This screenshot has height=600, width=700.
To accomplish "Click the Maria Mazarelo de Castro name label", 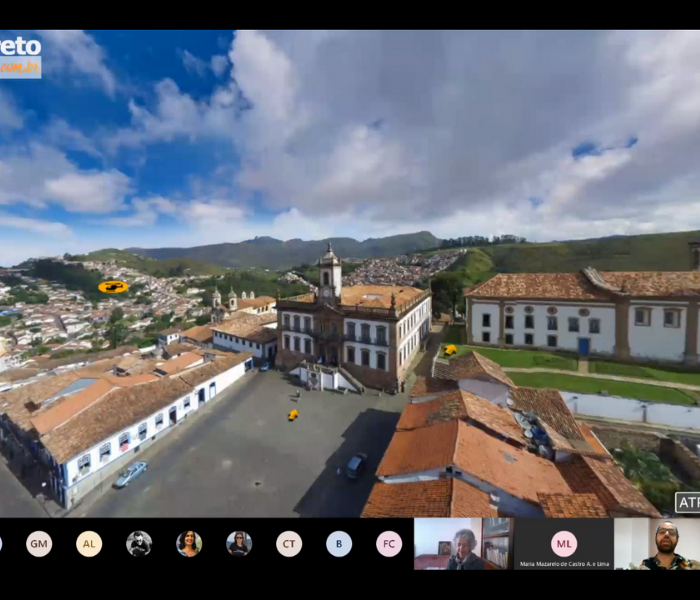I will [x=564, y=564].
